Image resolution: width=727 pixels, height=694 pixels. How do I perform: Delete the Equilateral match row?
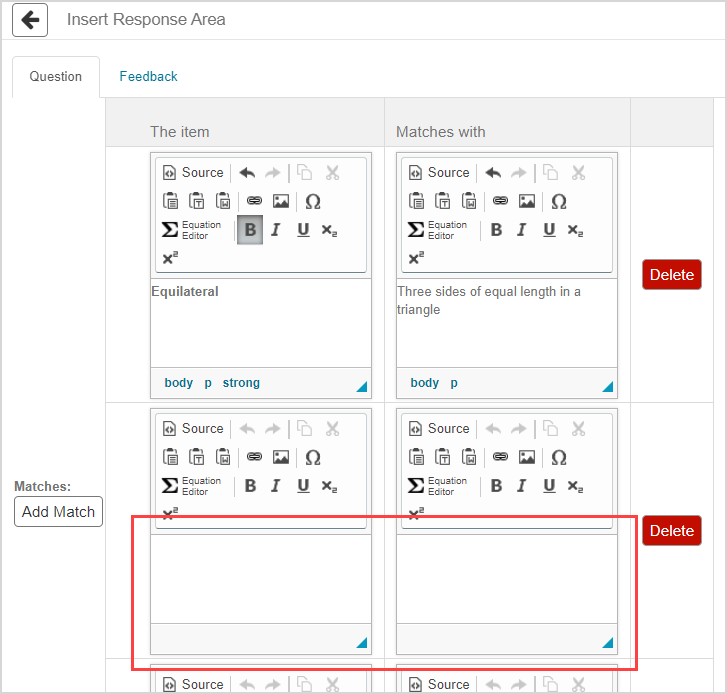[671, 274]
